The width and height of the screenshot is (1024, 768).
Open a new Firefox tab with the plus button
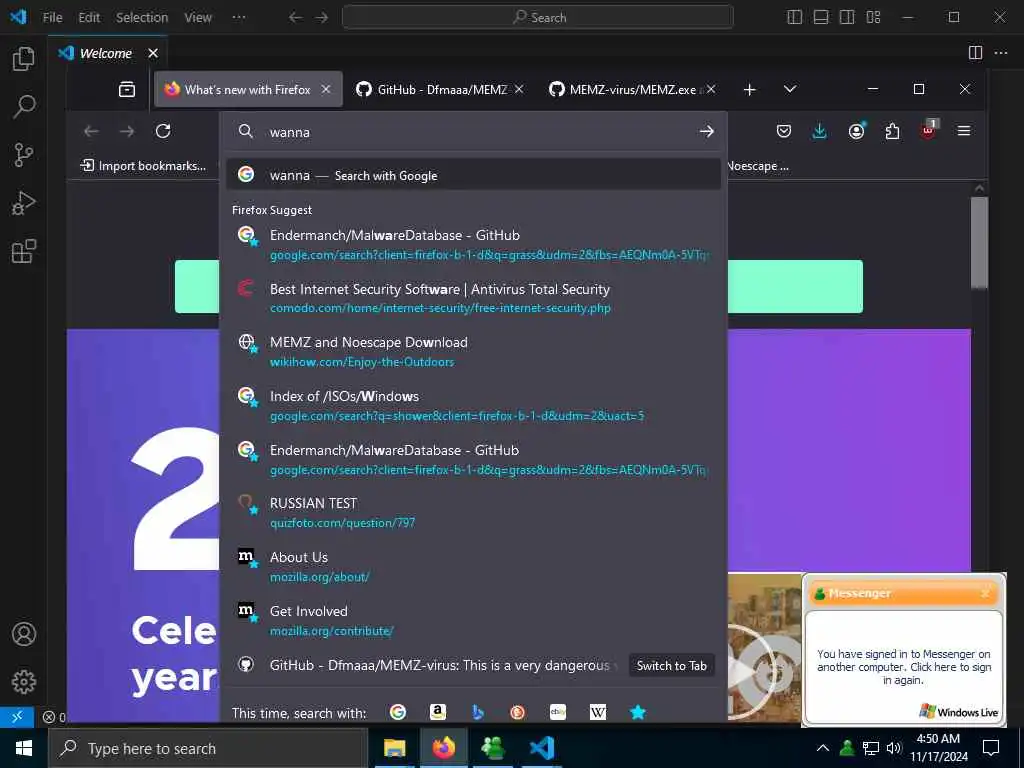(750, 89)
